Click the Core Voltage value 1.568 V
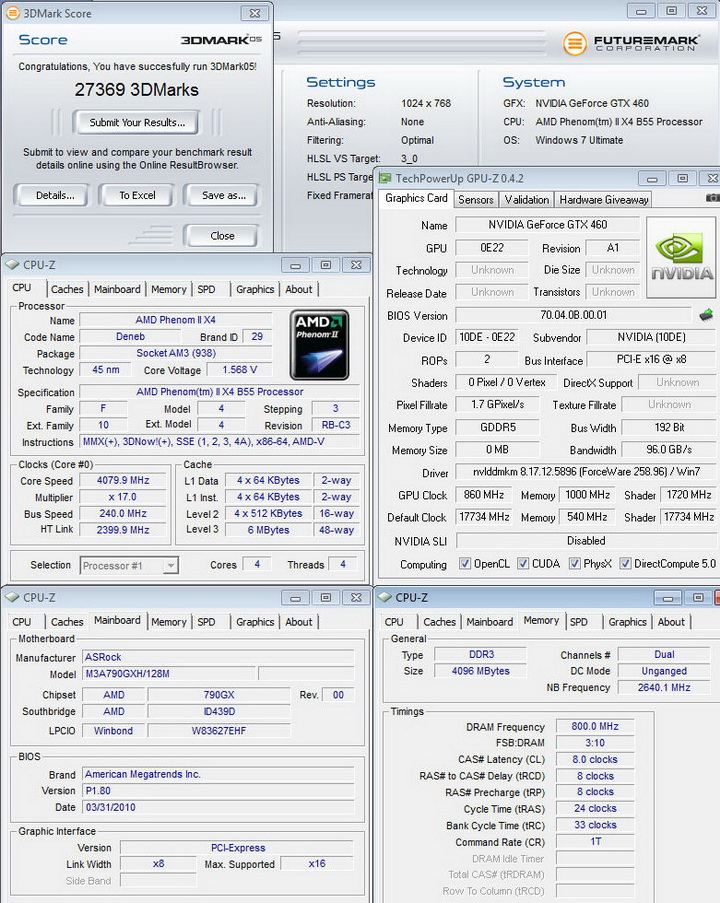This screenshot has height=903, width=720. pos(239,370)
